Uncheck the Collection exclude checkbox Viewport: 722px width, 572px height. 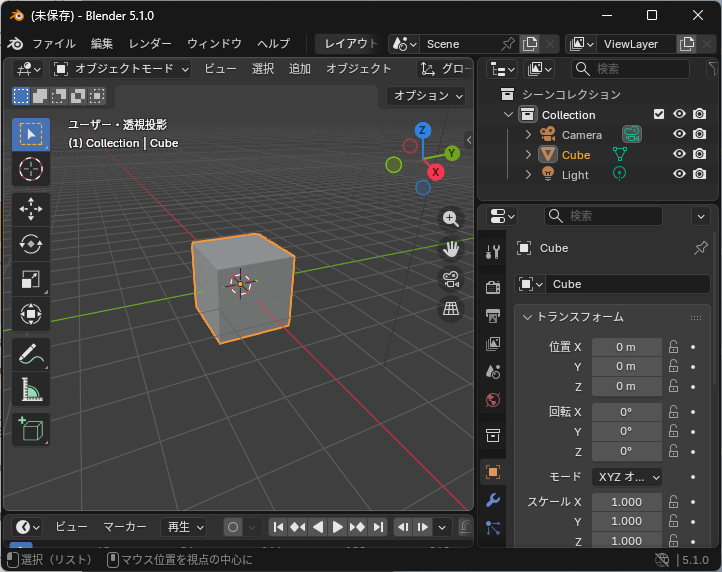[x=658, y=115]
